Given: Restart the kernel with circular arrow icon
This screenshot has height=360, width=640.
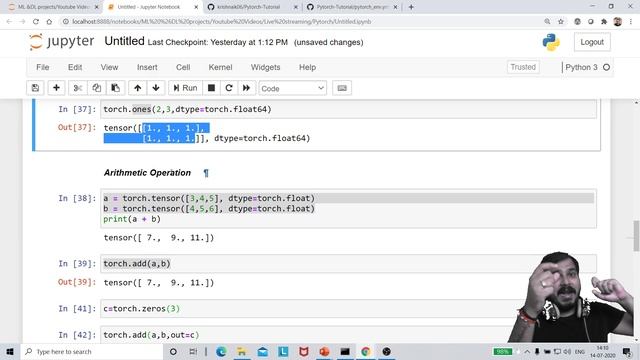Looking at the screenshot, I should tap(229, 88).
